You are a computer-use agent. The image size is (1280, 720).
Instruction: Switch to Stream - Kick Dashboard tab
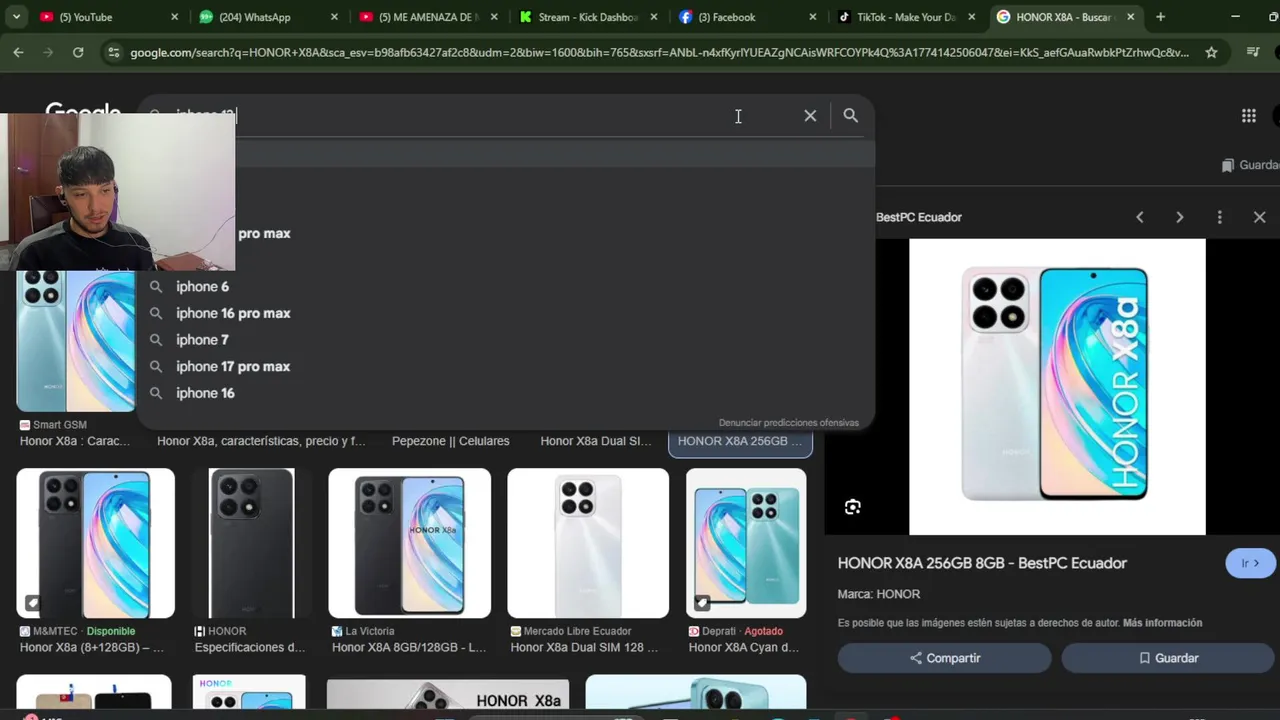pyautogui.click(x=588, y=17)
